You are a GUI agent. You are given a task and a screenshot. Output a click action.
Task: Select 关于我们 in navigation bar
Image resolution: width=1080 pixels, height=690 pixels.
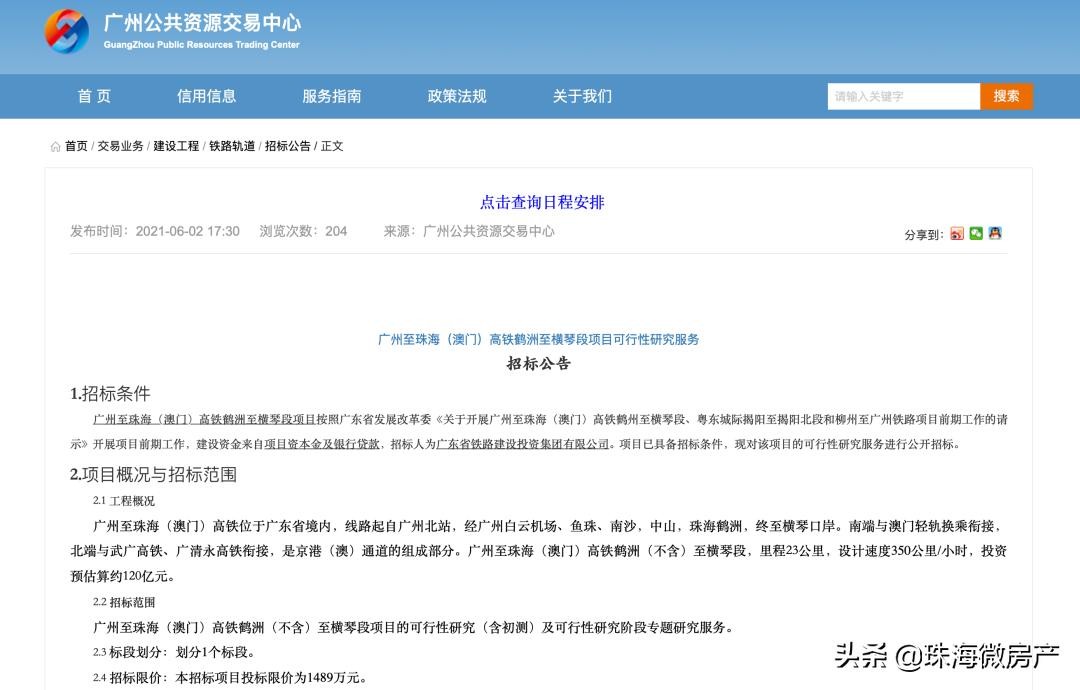coord(581,96)
